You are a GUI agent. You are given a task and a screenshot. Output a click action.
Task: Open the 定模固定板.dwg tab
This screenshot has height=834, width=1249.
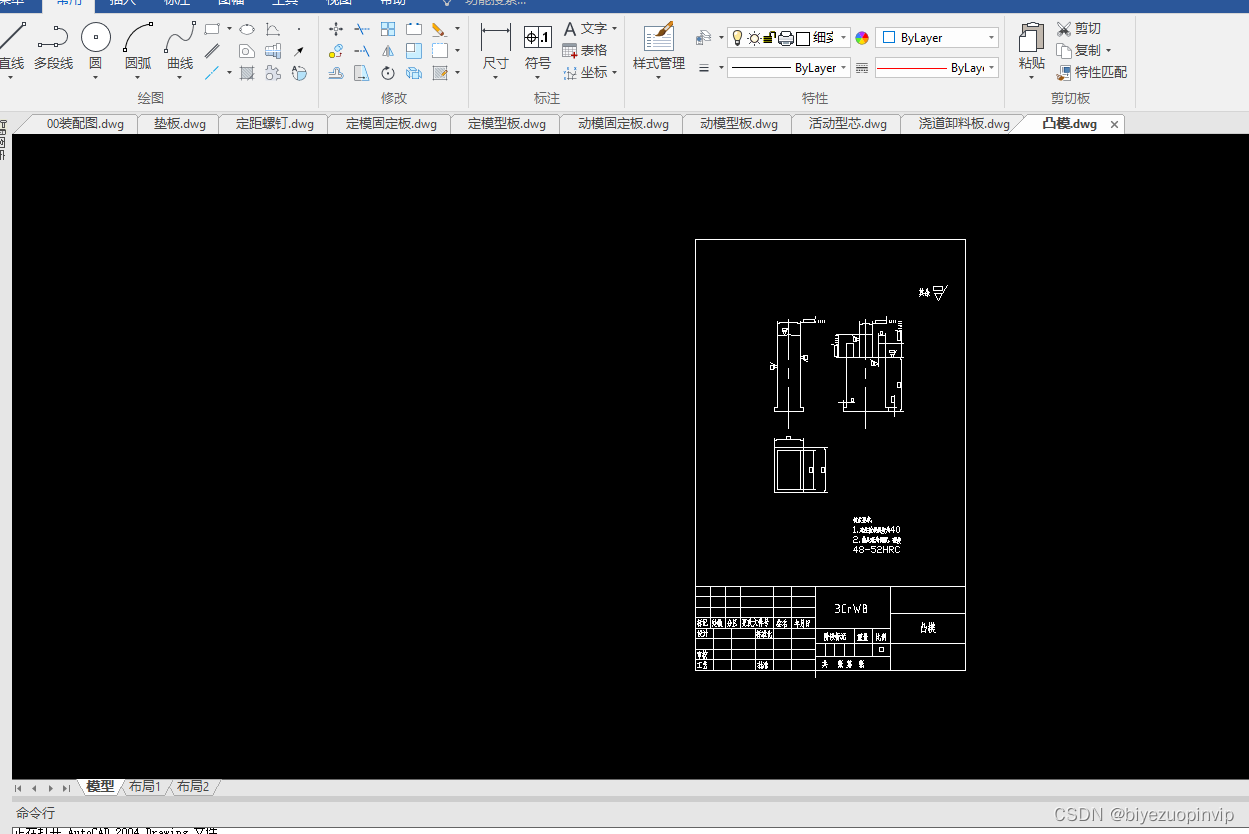(x=391, y=124)
